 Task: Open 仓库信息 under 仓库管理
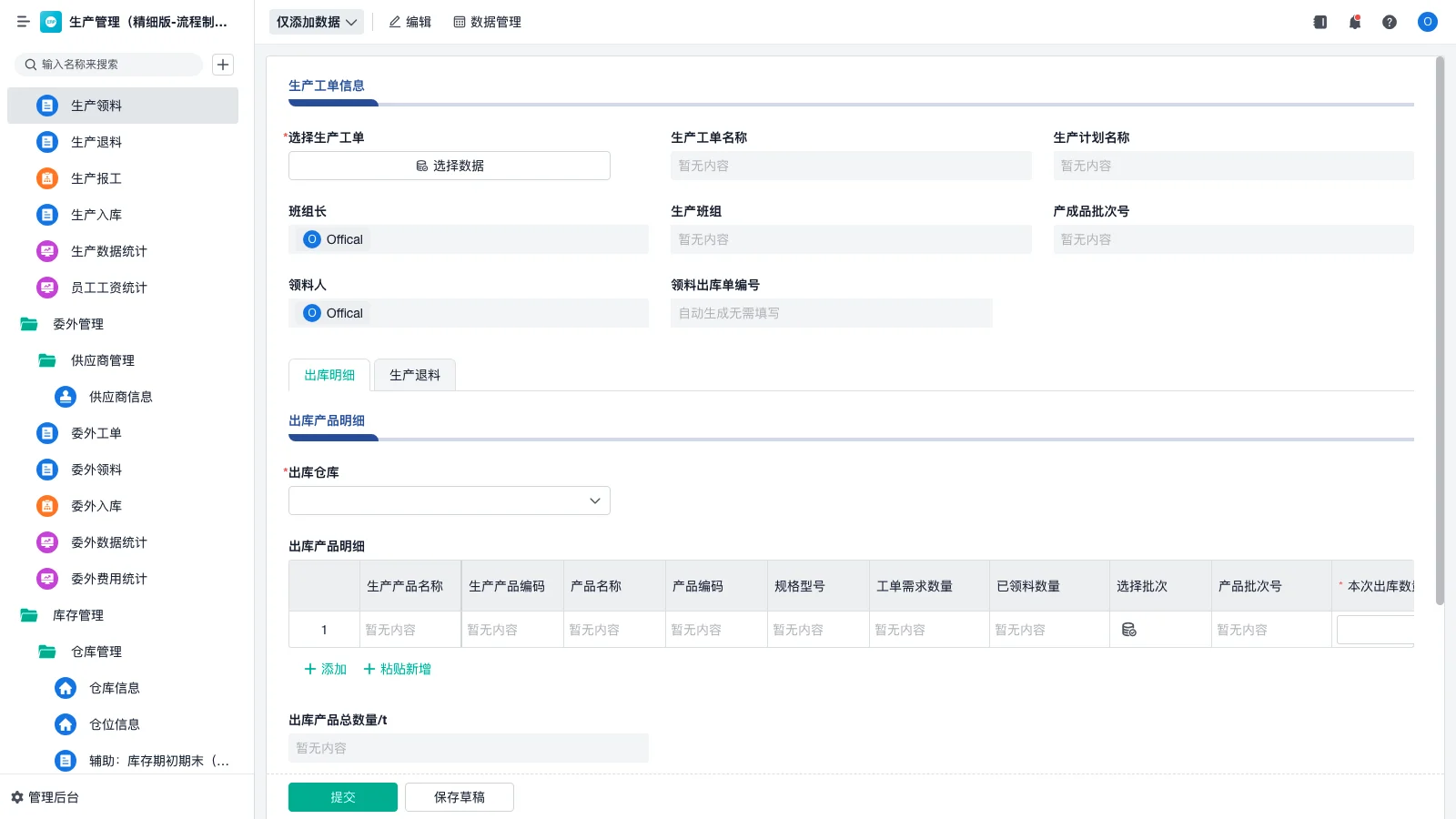[114, 688]
